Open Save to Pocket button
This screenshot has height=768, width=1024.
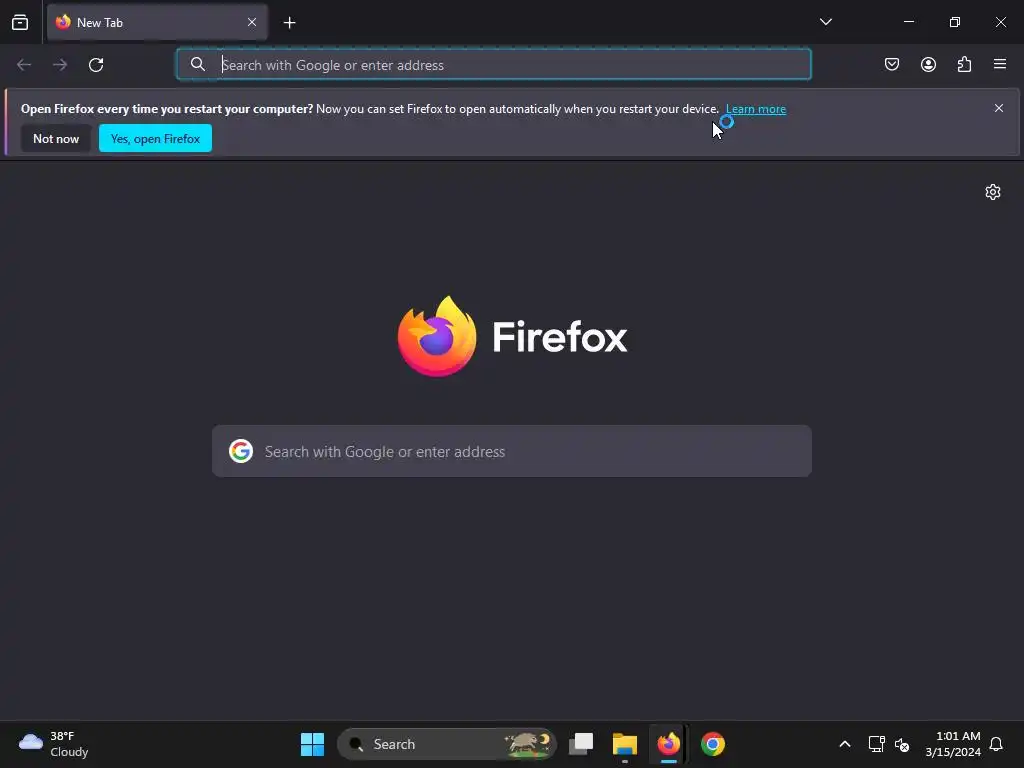point(892,64)
